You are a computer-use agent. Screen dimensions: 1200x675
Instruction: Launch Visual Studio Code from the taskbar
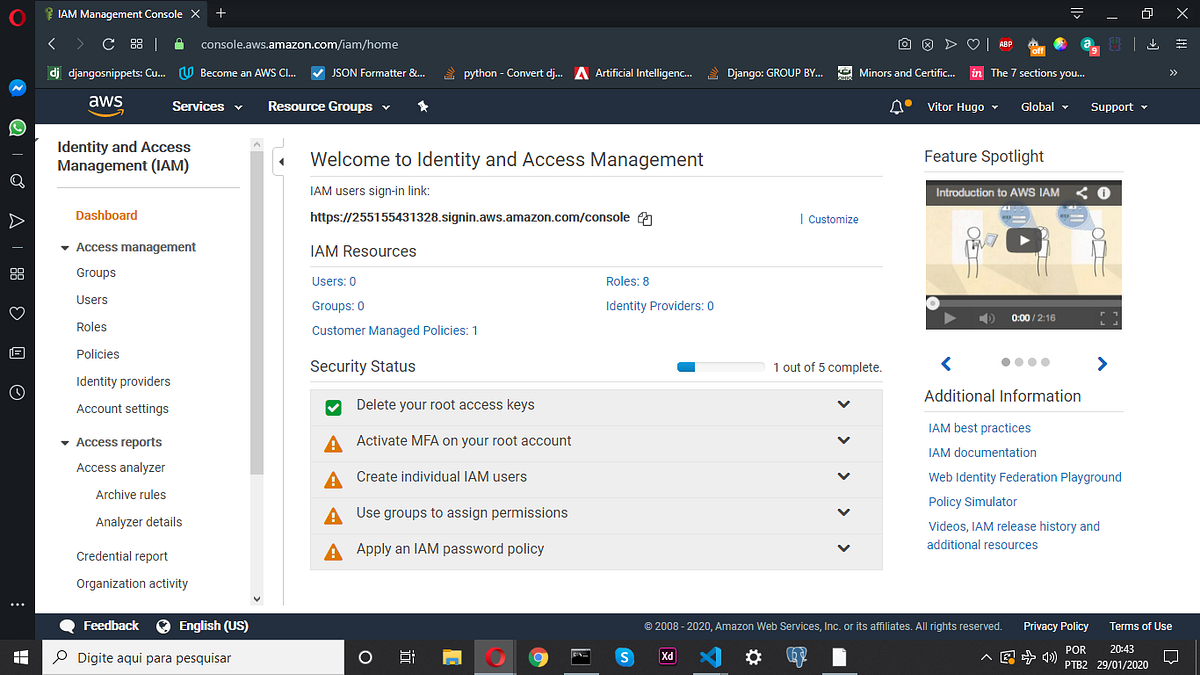[710, 657]
